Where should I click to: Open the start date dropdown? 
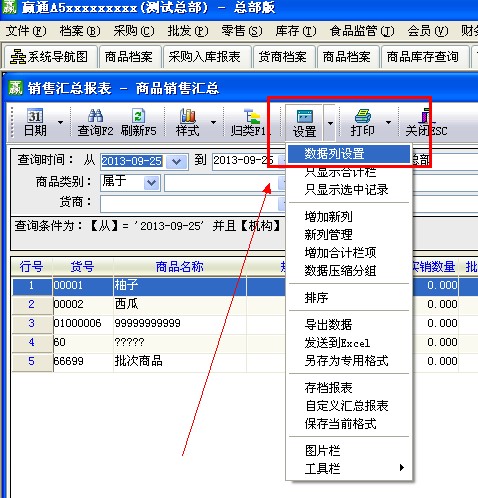click(176, 162)
